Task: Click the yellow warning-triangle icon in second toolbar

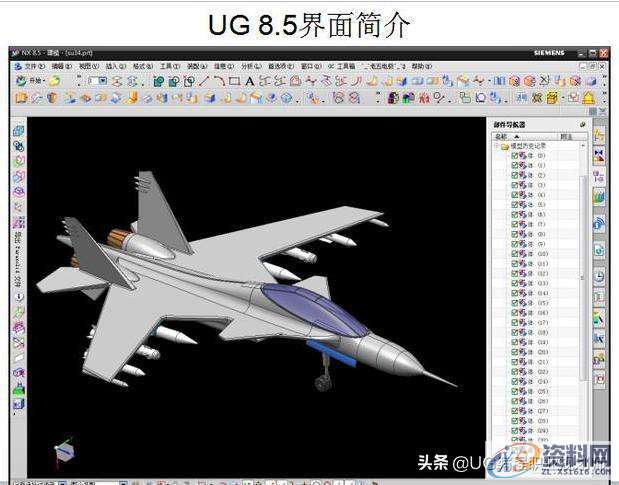Action: pos(589,97)
